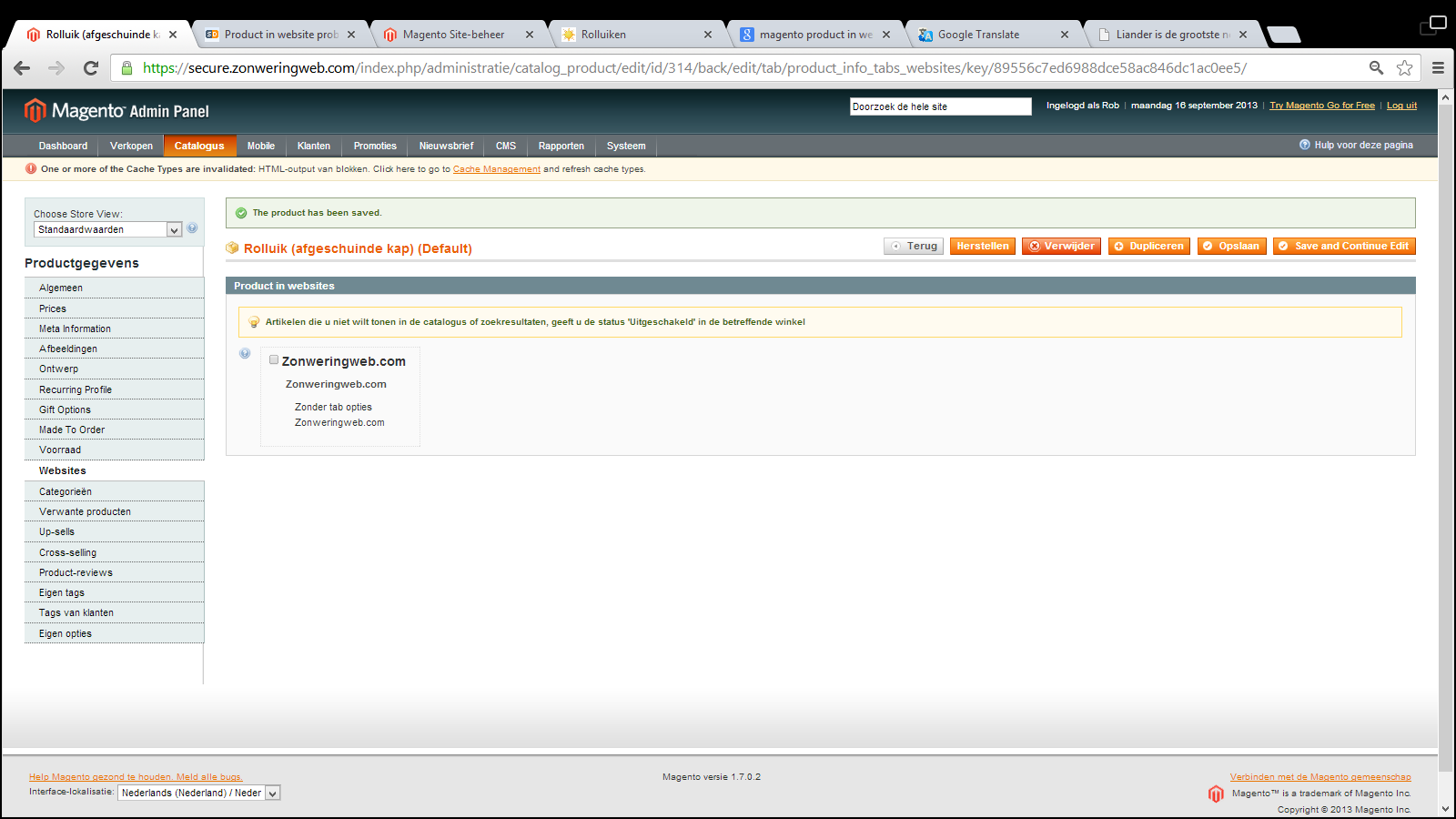The image size is (1456, 819).
Task: Click the page scrollbar down arrow
Action: pos(1445,808)
